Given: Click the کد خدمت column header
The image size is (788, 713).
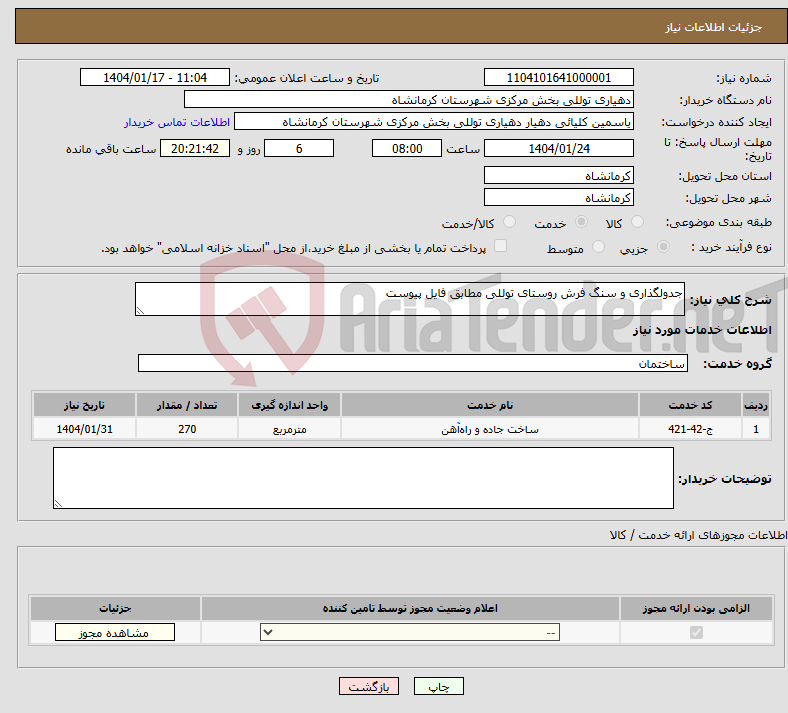Looking at the screenshot, I should [x=691, y=405].
